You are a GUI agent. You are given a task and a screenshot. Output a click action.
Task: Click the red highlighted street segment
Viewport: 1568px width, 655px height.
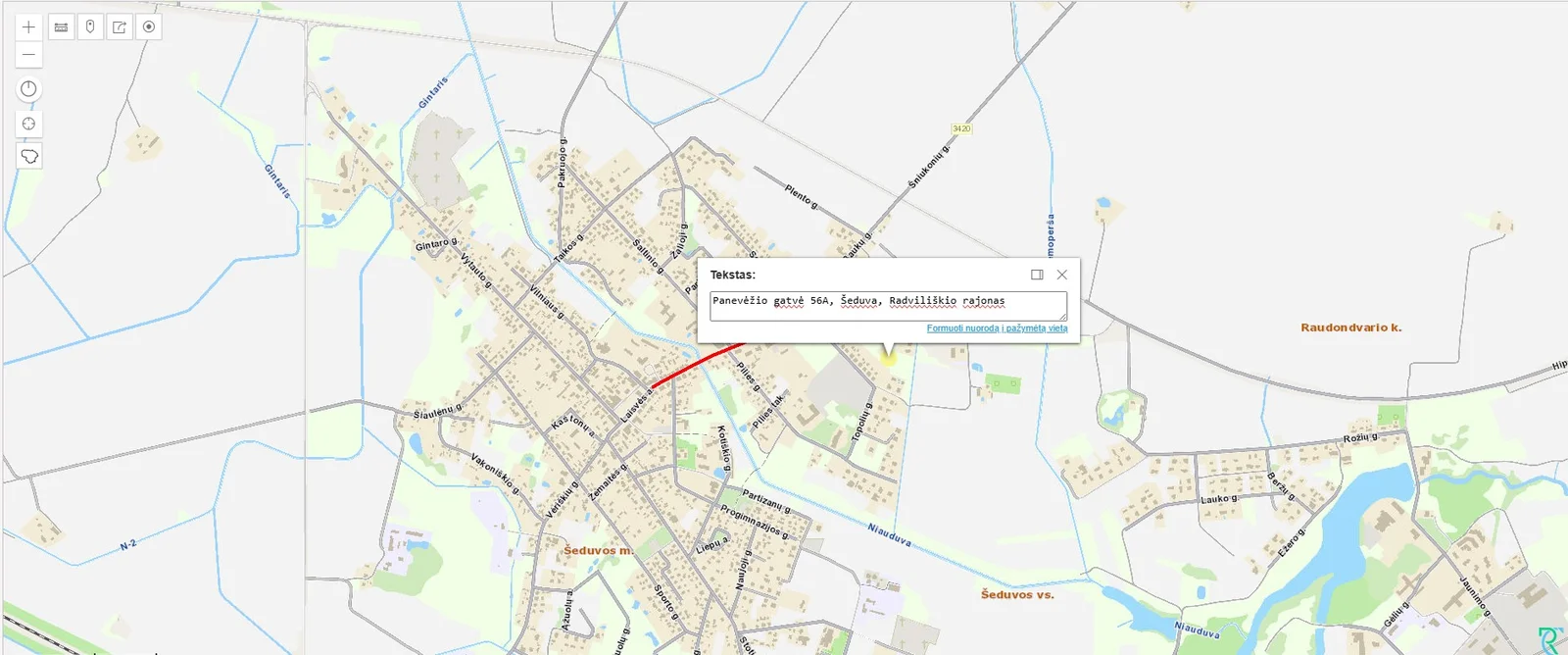coord(699,365)
